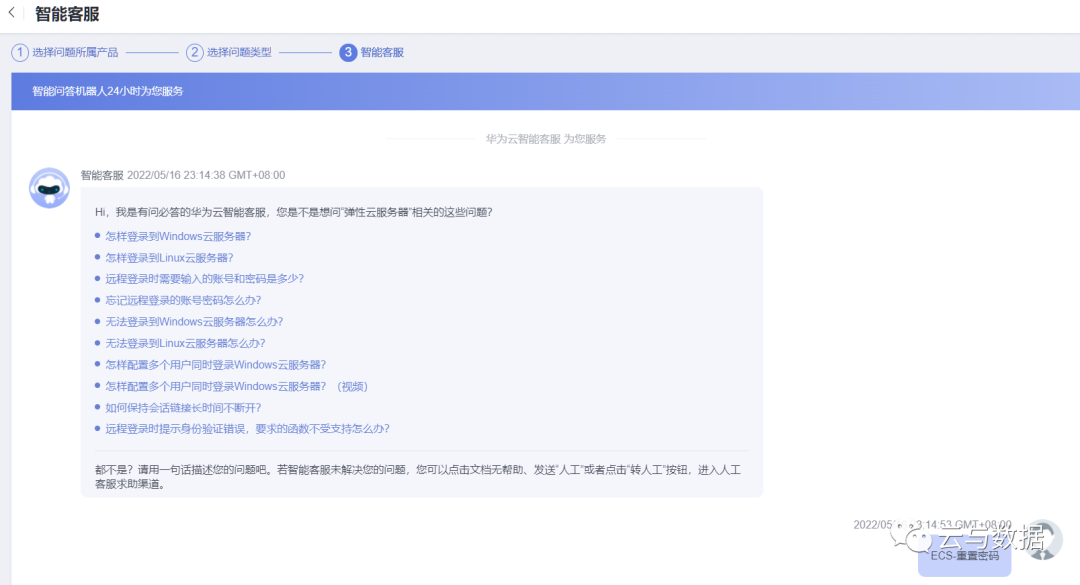This screenshot has height=585, width=1080.
Task: Click the step 1 numbered circle icon
Action: coord(19,52)
